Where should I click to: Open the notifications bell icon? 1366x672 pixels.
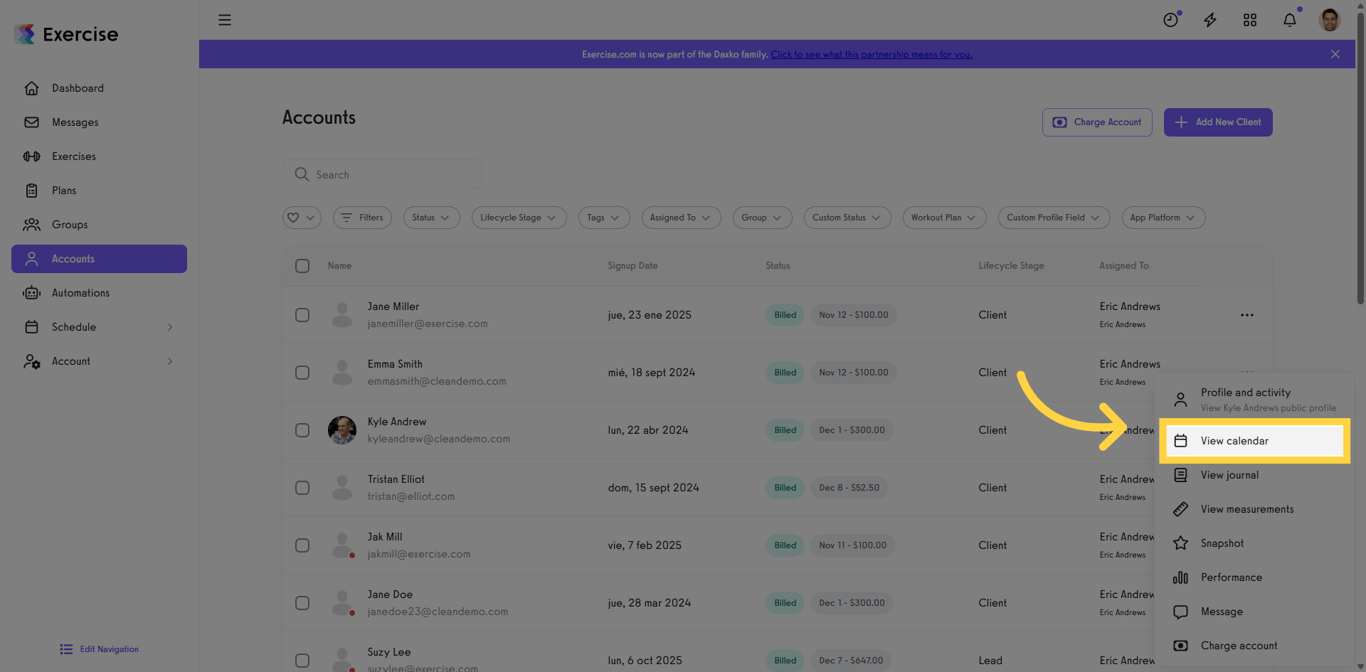pos(1289,19)
